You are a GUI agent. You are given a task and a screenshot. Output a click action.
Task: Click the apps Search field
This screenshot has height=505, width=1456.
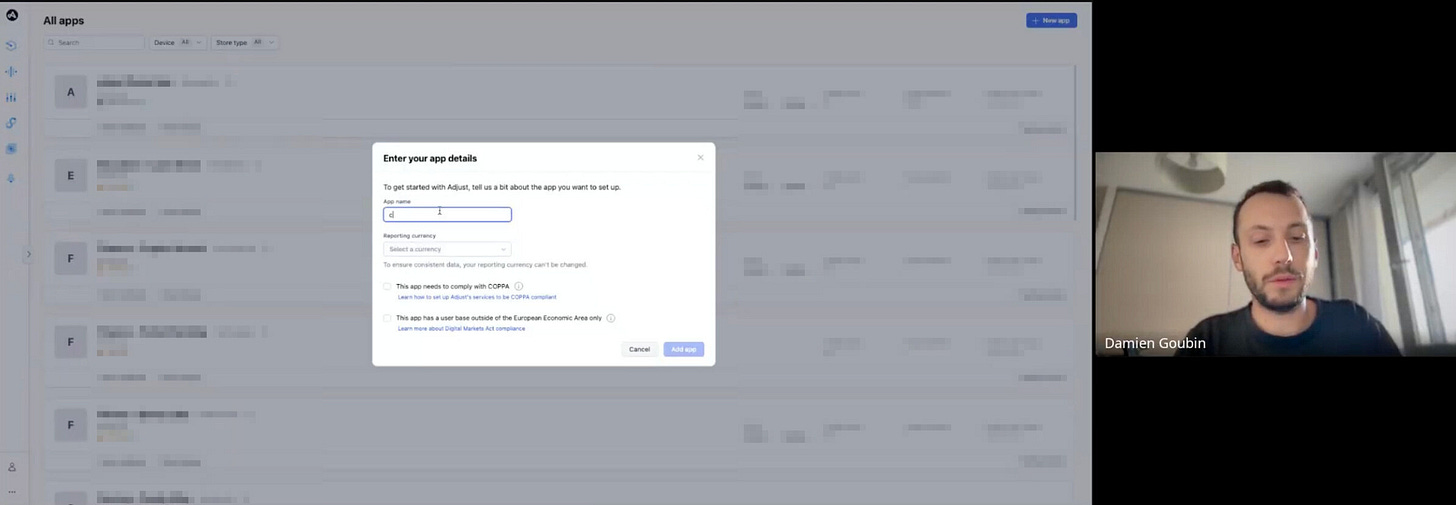point(95,43)
